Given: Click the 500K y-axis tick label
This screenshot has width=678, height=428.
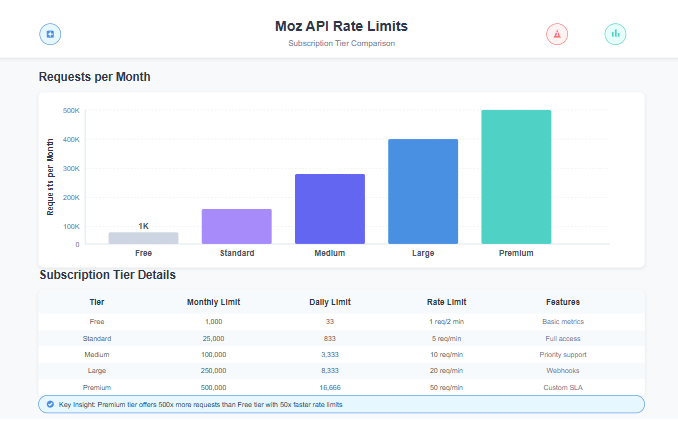Looking at the screenshot, I should click(71, 111).
